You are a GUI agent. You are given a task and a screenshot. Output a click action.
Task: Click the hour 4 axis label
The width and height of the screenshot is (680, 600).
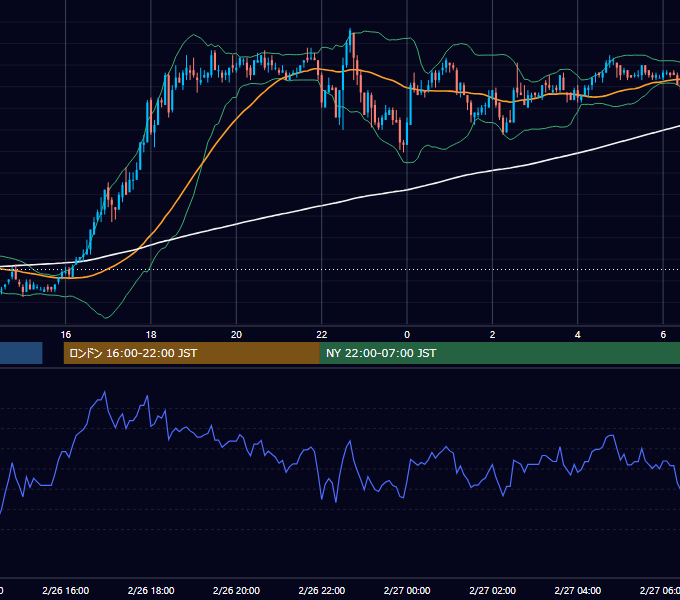pyautogui.click(x=578, y=335)
